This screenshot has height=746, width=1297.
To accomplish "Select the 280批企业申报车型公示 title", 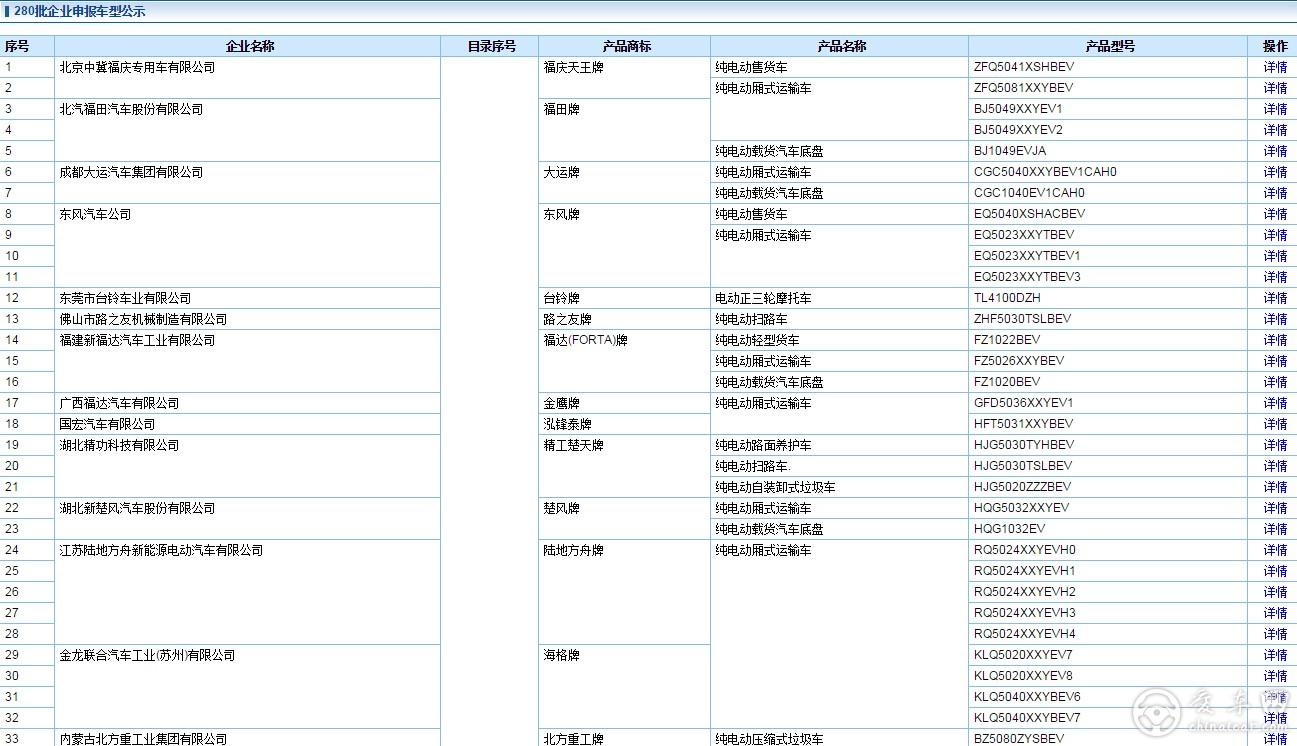I will 80,11.
